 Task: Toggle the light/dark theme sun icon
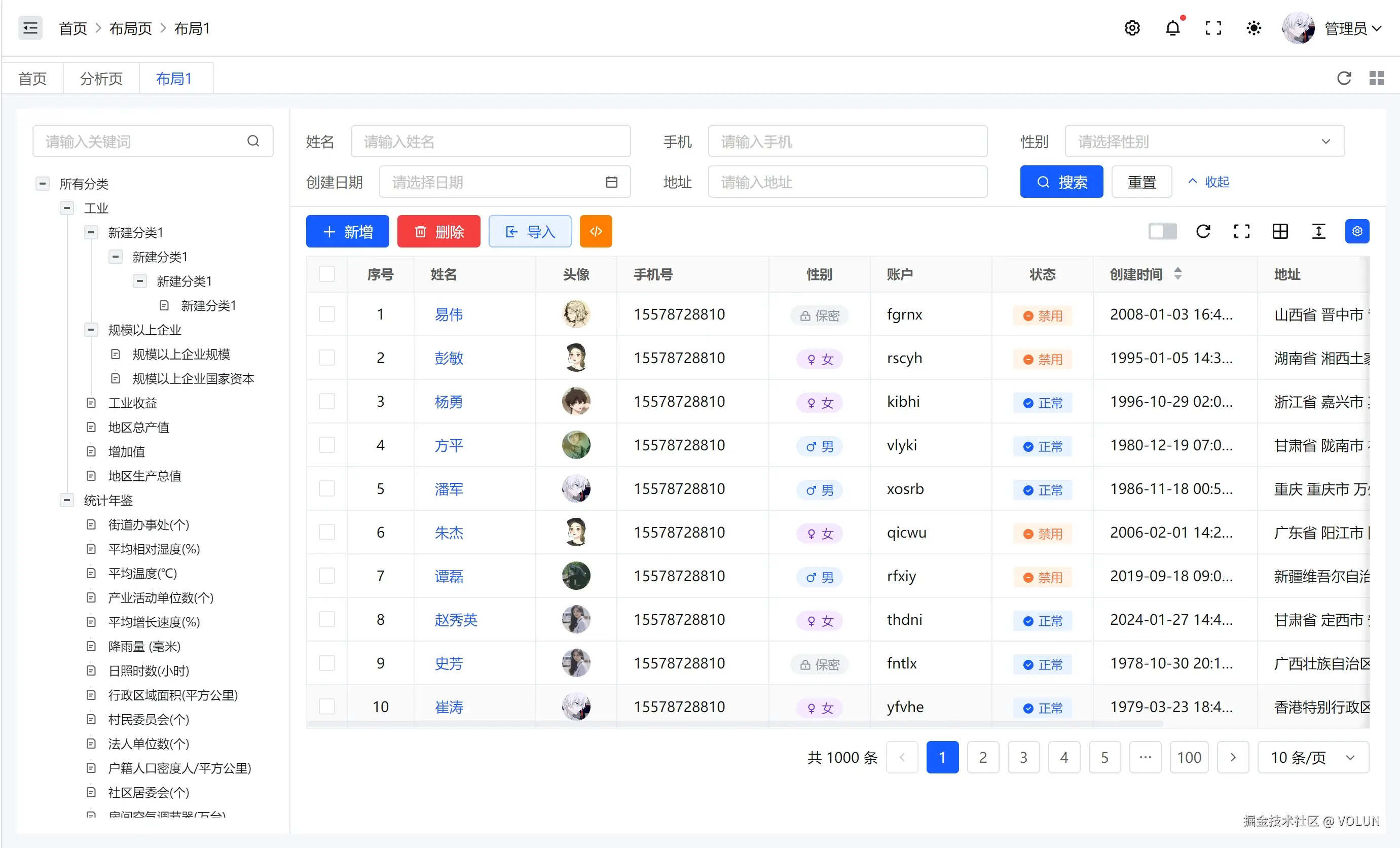pos(1254,28)
